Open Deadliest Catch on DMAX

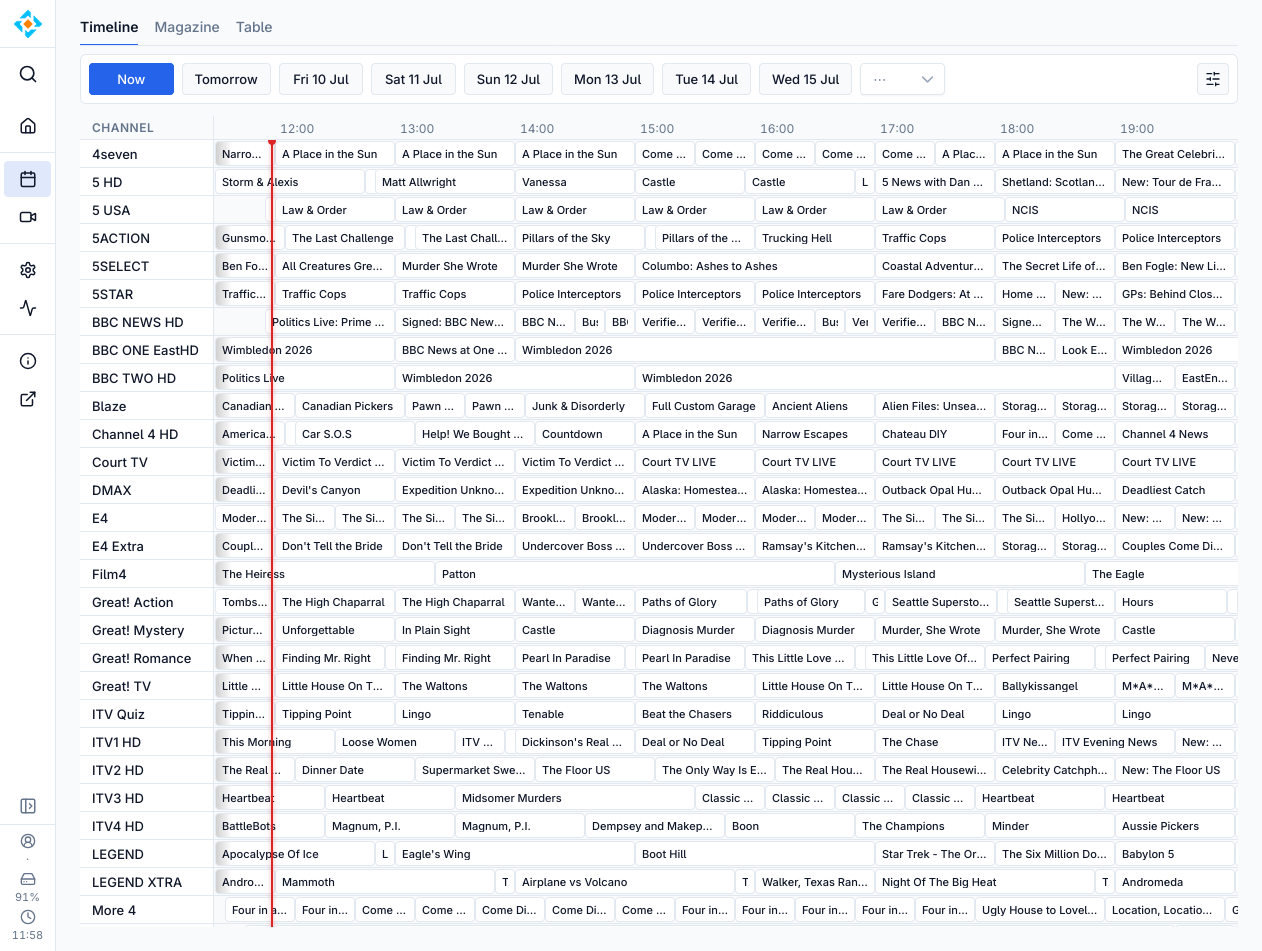[1175, 490]
